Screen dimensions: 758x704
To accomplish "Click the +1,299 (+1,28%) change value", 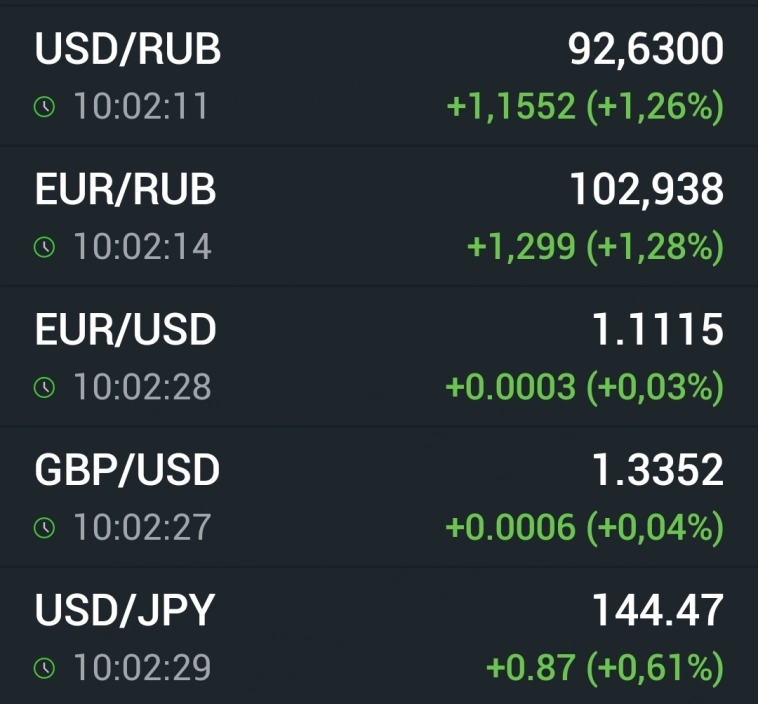I will coord(595,247).
